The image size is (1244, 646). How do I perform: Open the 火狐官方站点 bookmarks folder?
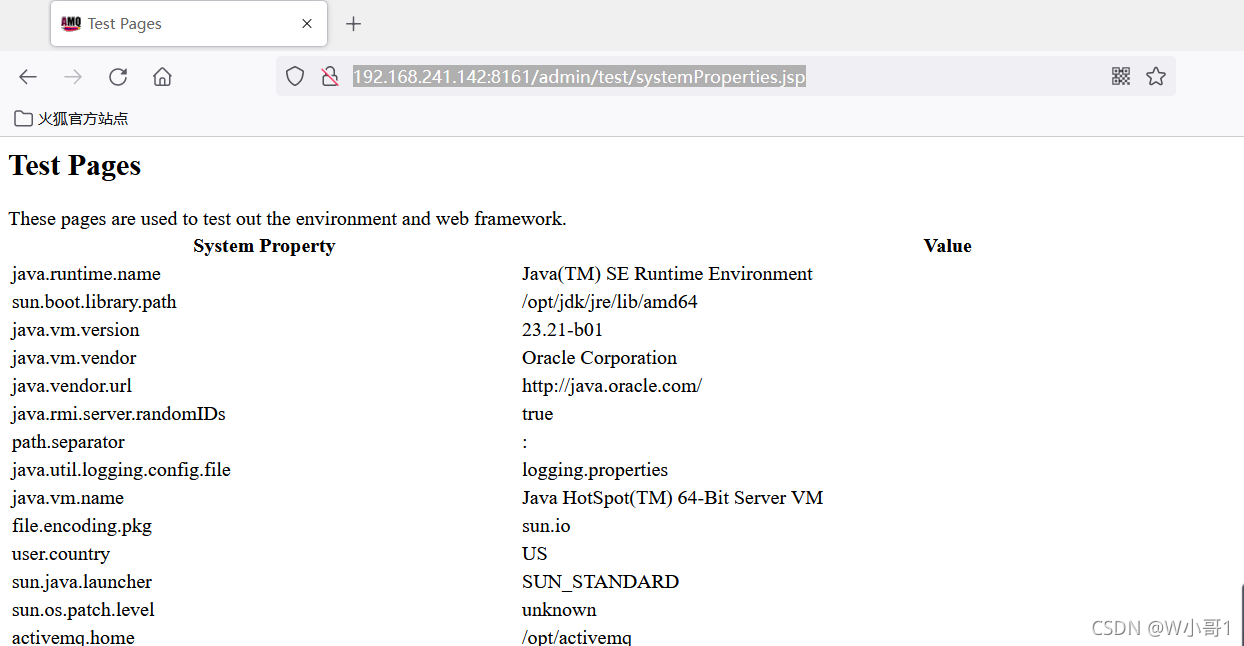point(71,119)
